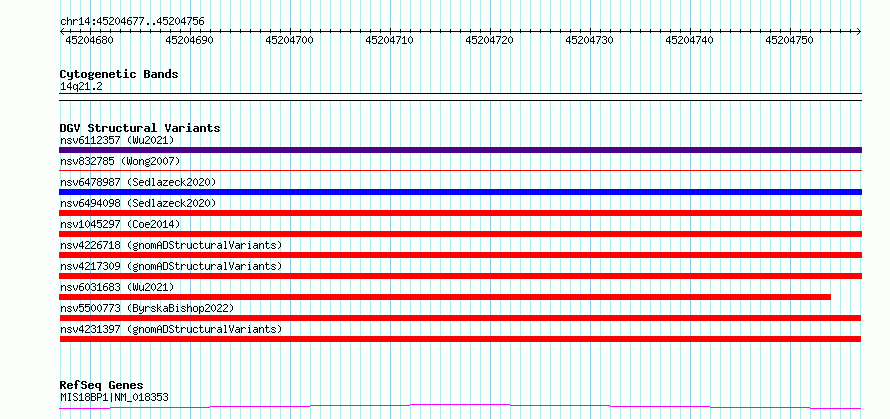Click the Cytogenetic Bands track title

click(x=119, y=74)
